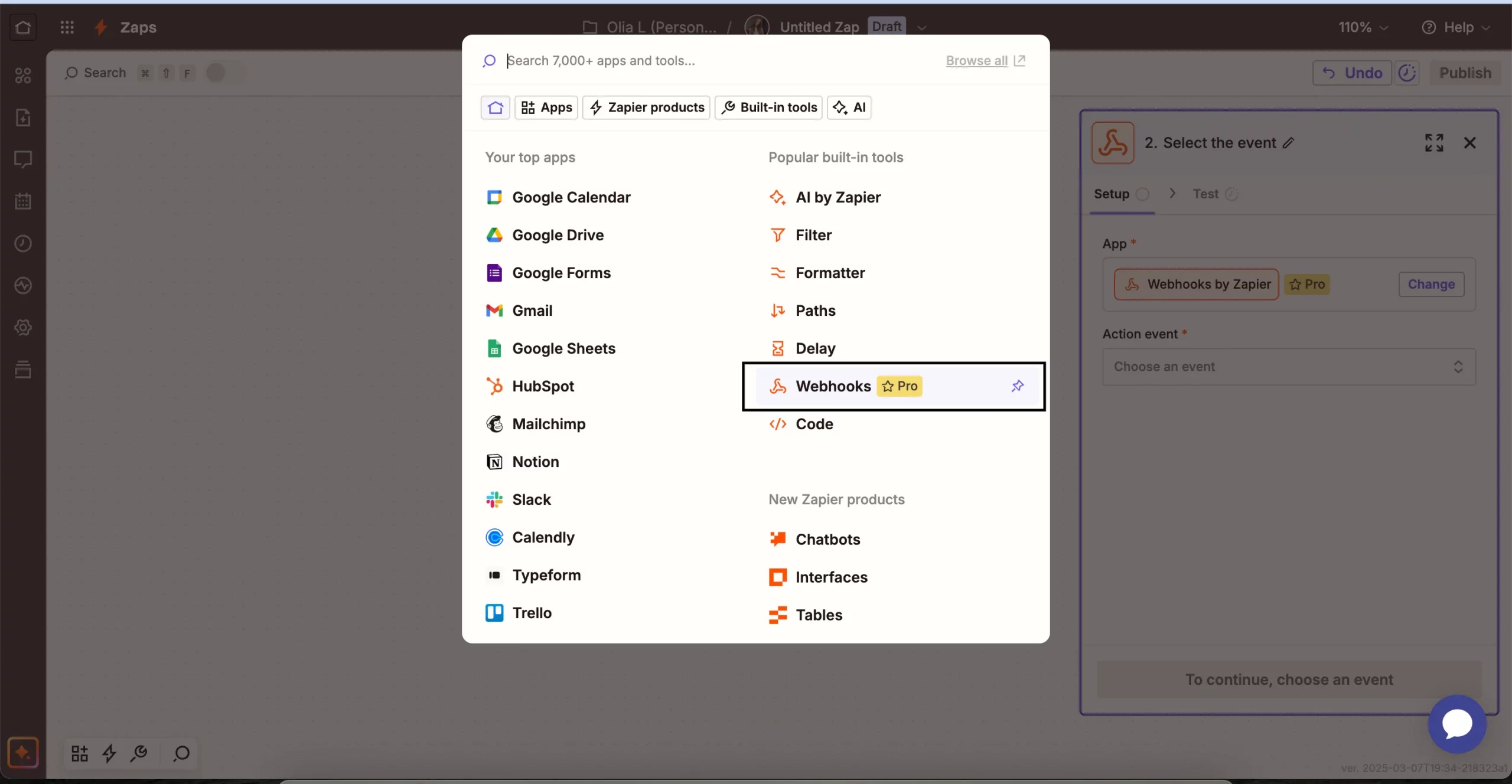The width and height of the screenshot is (1512, 784).
Task: Open the left sidebar notes comment icon
Action: (23, 159)
